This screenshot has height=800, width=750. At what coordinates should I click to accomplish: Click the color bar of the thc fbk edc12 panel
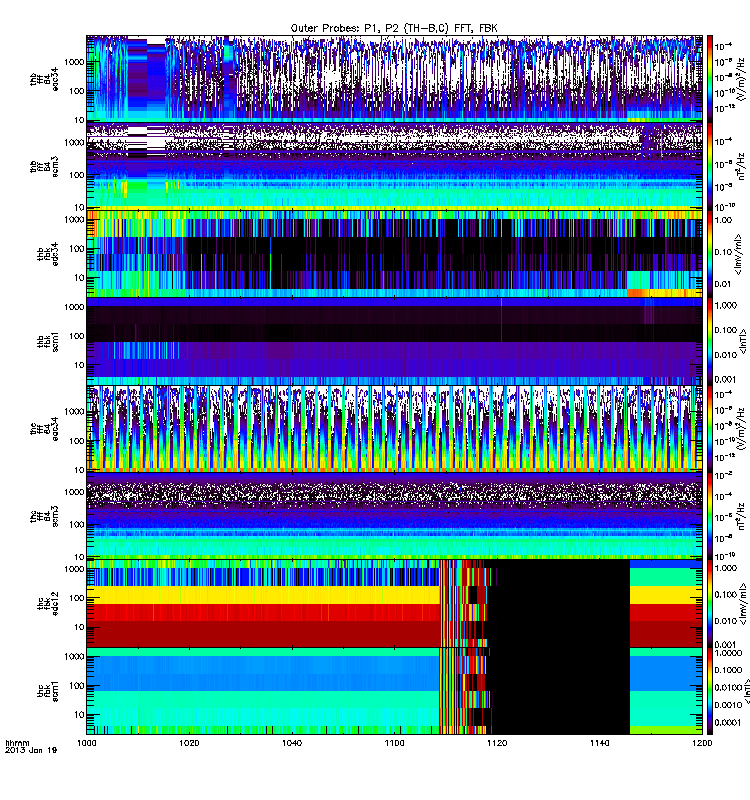point(710,604)
